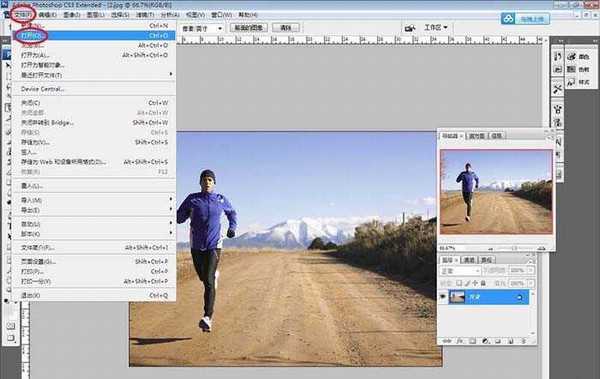Click the link layers icon
The height and width of the screenshot is (379, 600).
click(x=447, y=341)
